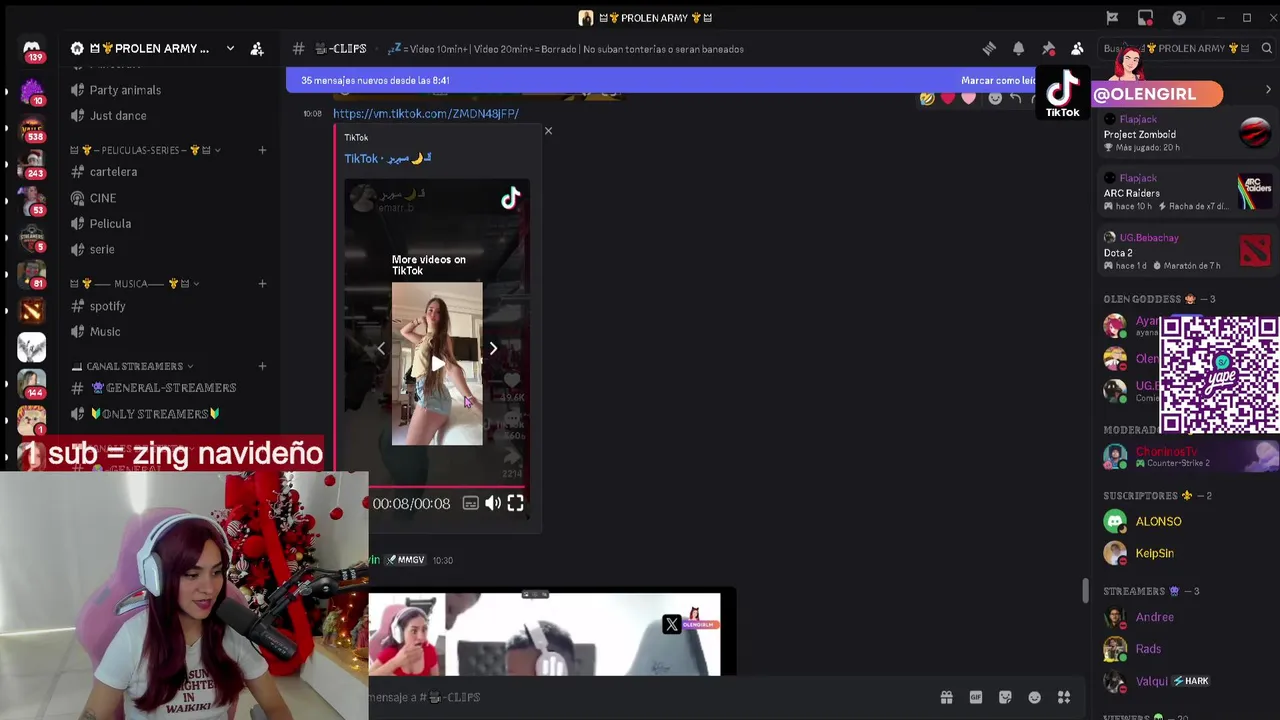The height and width of the screenshot is (720, 1280).
Task: Toggle captions on TikTok video player
Action: (470, 504)
